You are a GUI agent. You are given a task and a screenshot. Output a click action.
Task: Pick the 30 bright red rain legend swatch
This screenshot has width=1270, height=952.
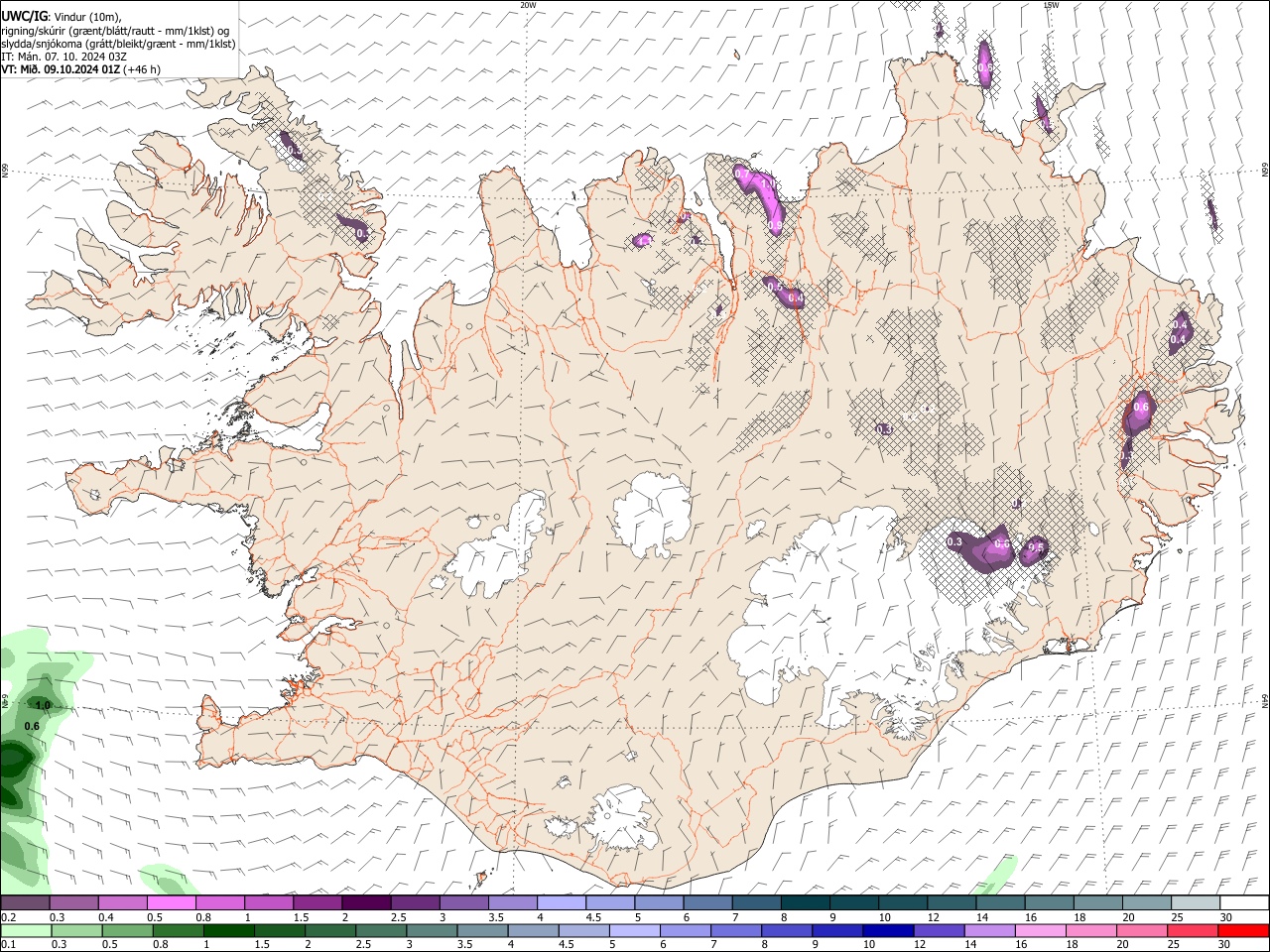[1242, 930]
